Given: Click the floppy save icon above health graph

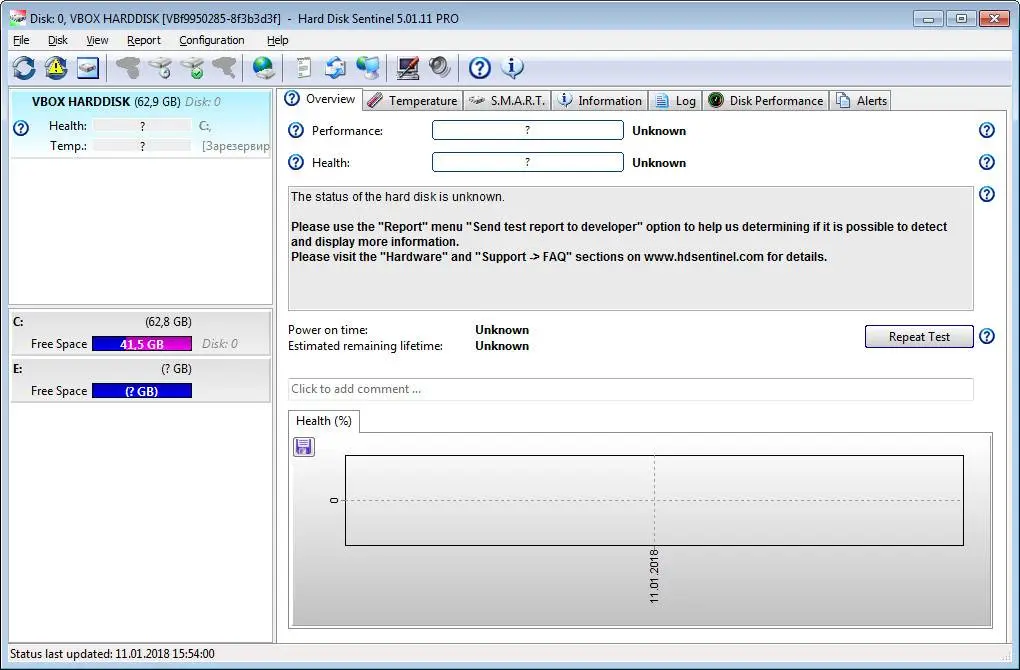Looking at the screenshot, I should [304, 446].
